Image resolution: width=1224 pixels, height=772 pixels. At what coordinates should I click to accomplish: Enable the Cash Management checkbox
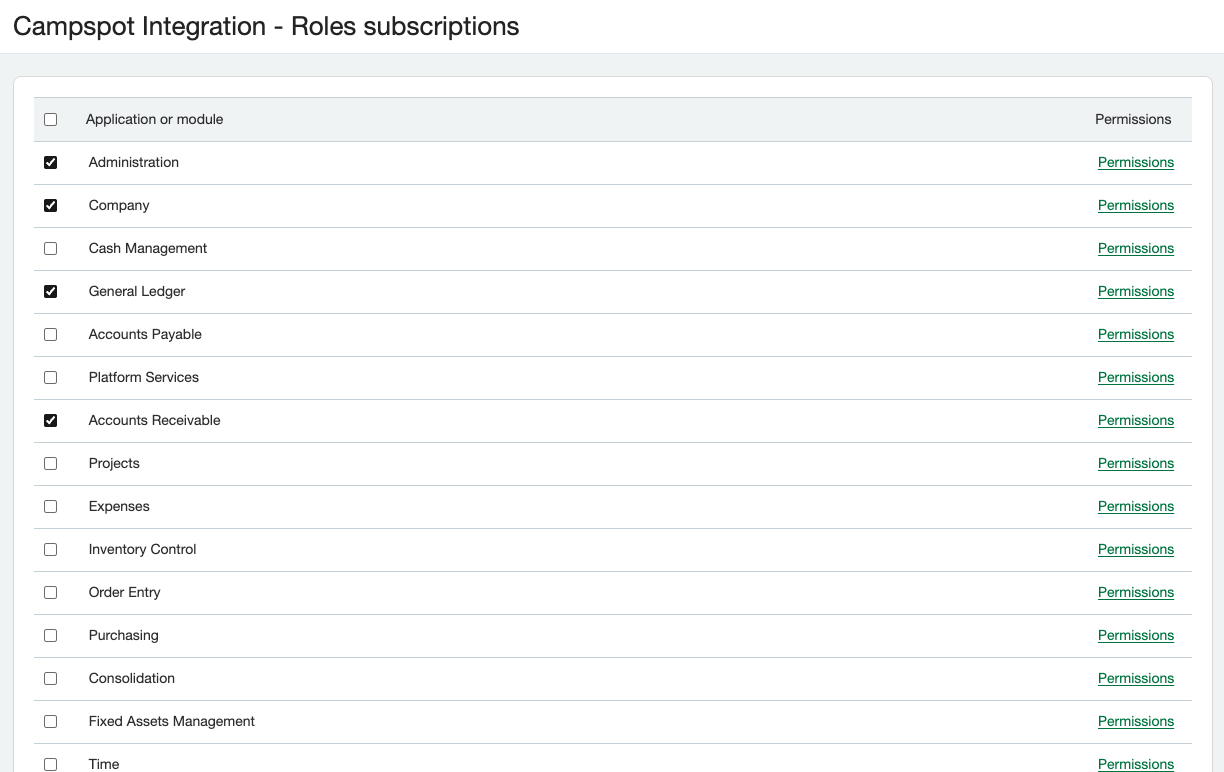(x=51, y=248)
